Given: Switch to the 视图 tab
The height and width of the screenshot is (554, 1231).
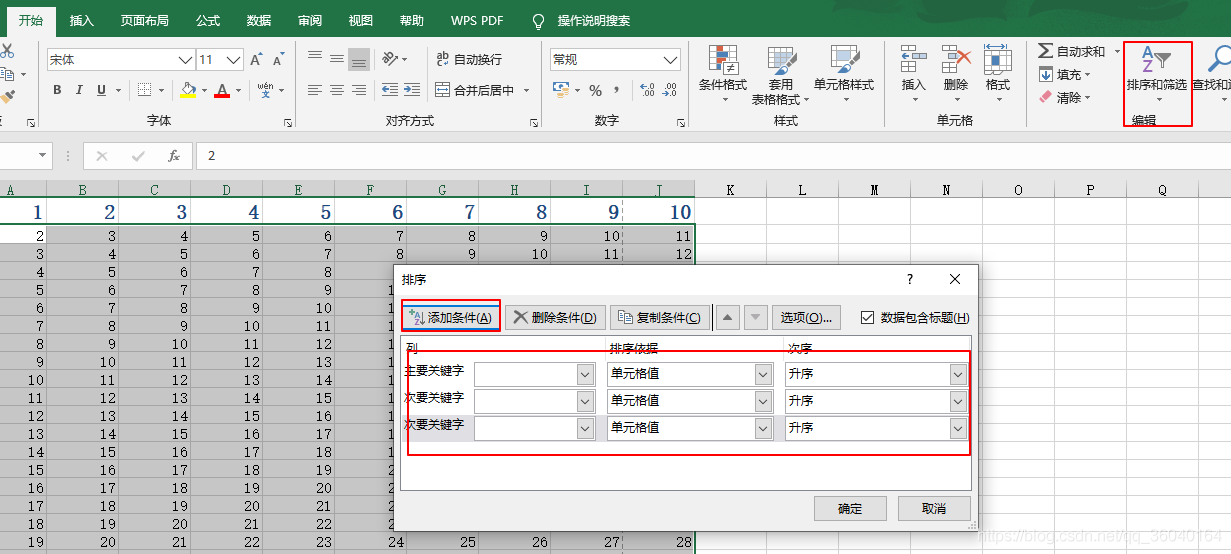Looking at the screenshot, I should pyautogui.click(x=361, y=20).
